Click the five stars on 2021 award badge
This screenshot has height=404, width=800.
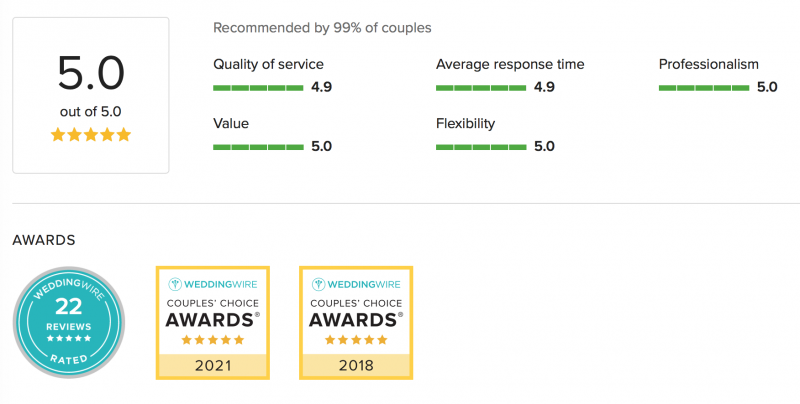coord(212,340)
